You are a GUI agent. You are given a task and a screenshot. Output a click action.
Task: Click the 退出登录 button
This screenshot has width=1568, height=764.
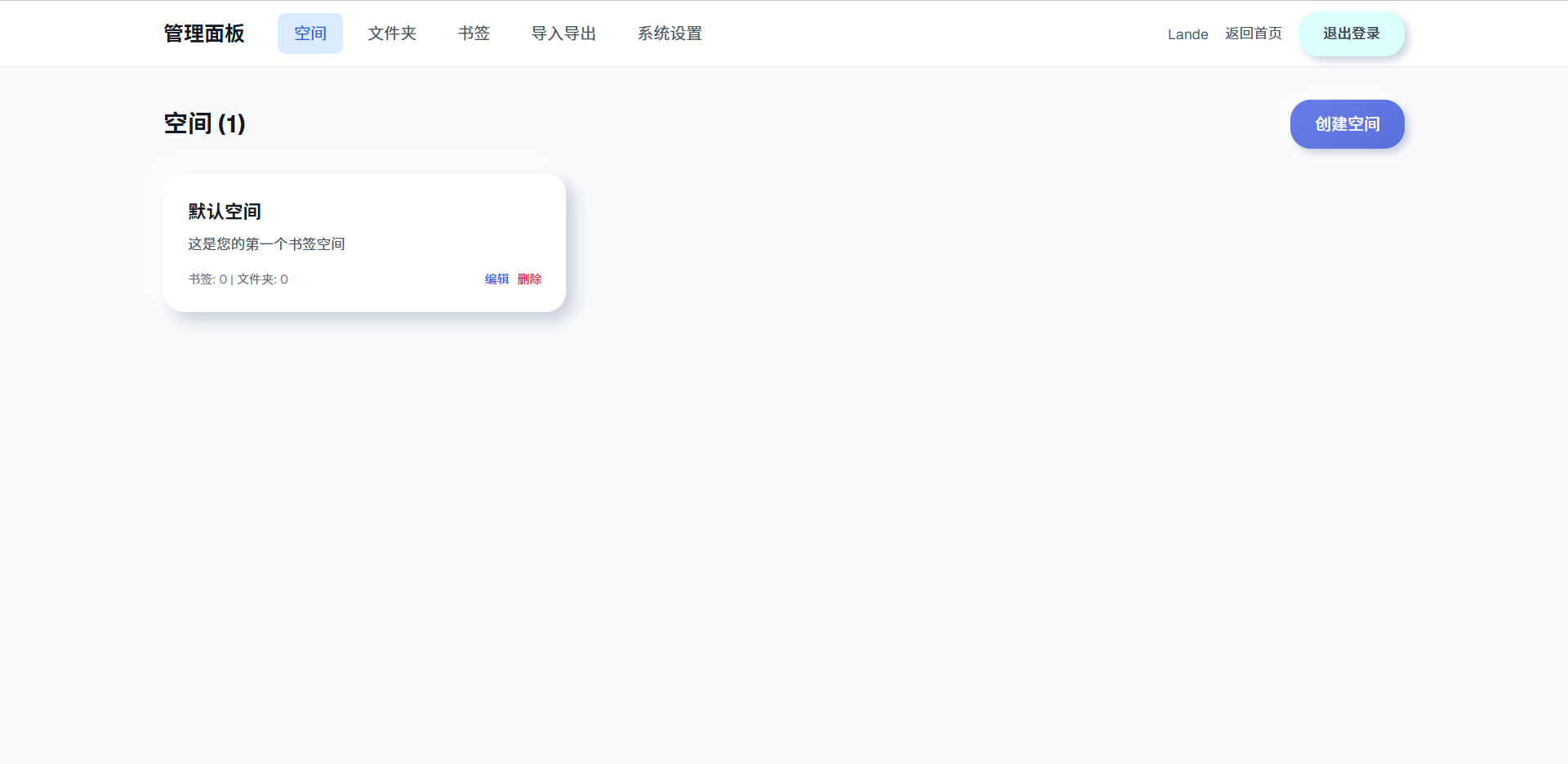point(1351,34)
